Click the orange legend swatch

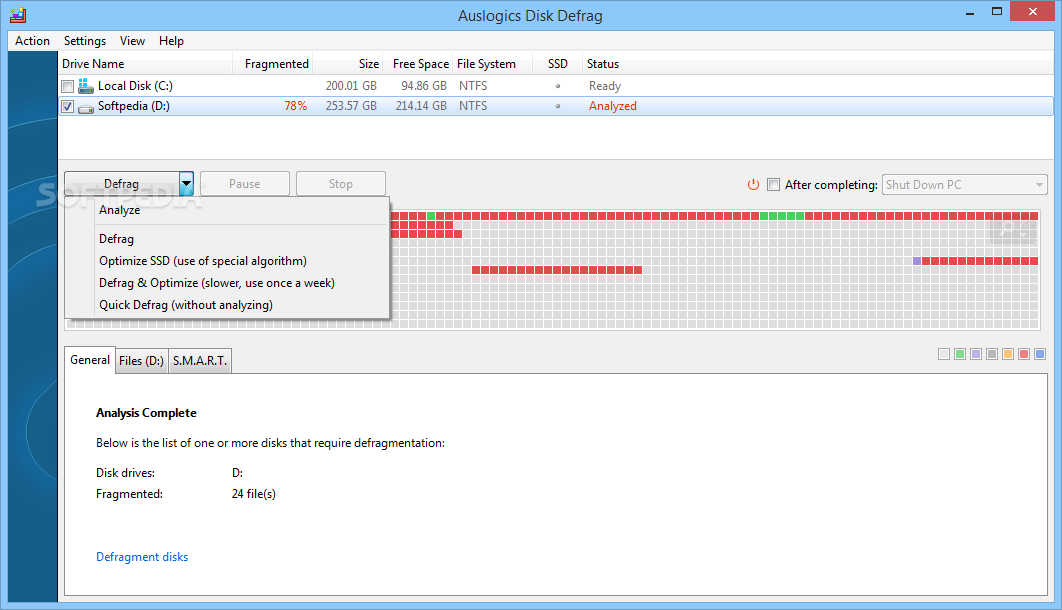click(x=1008, y=354)
